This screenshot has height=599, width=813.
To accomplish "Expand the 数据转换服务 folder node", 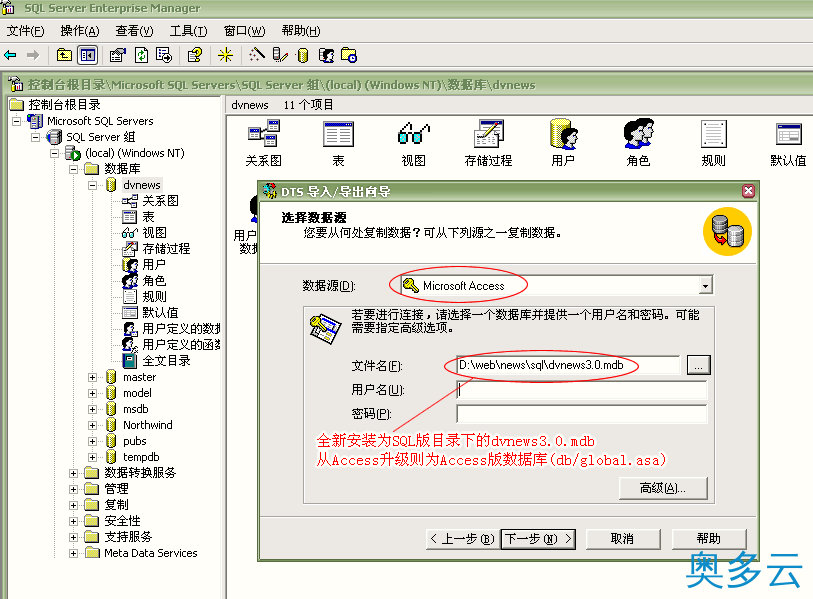I will tap(73, 473).
